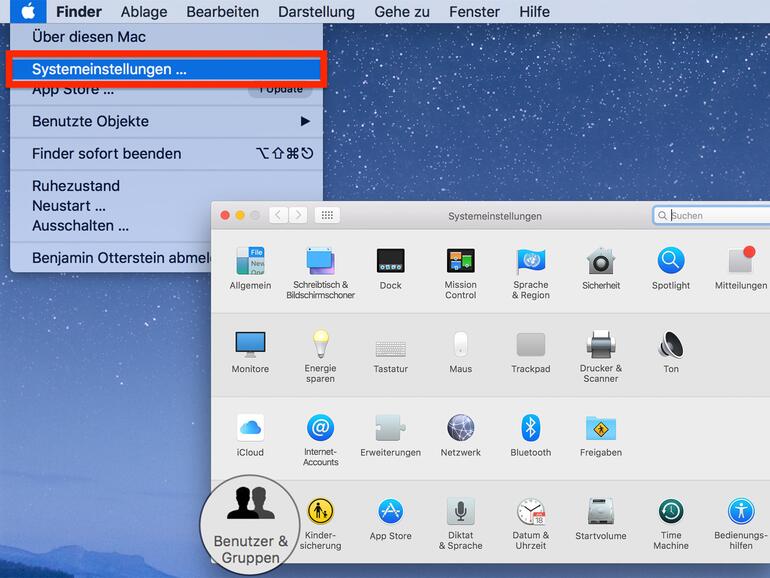Open the Netzwerk preference pane

click(460, 435)
